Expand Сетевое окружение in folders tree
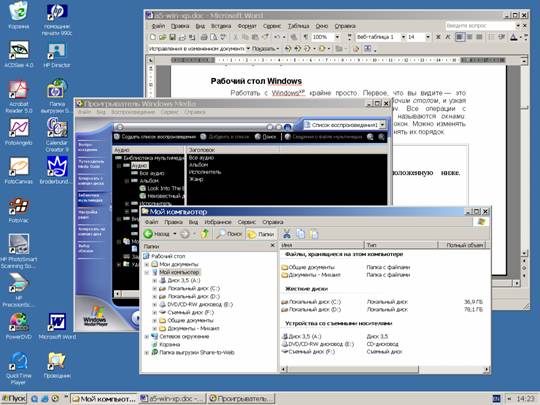The height and width of the screenshot is (405, 540). 147,336
